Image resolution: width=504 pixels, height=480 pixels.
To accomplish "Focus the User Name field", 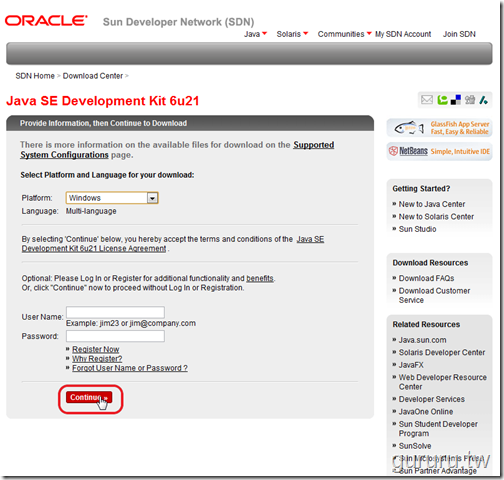I will click(x=115, y=312).
